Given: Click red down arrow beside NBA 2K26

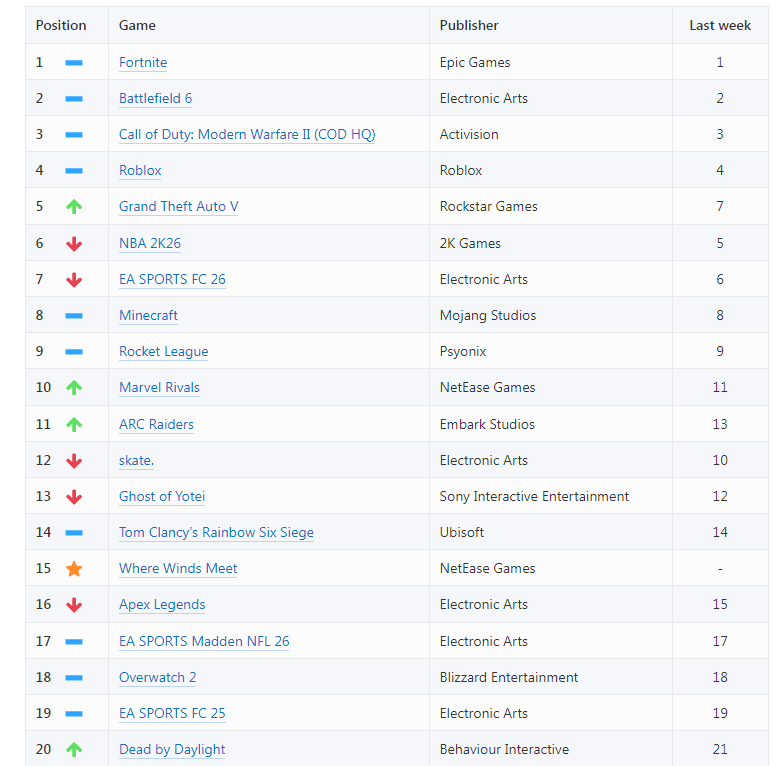Looking at the screenshot, I should (74, 244).
